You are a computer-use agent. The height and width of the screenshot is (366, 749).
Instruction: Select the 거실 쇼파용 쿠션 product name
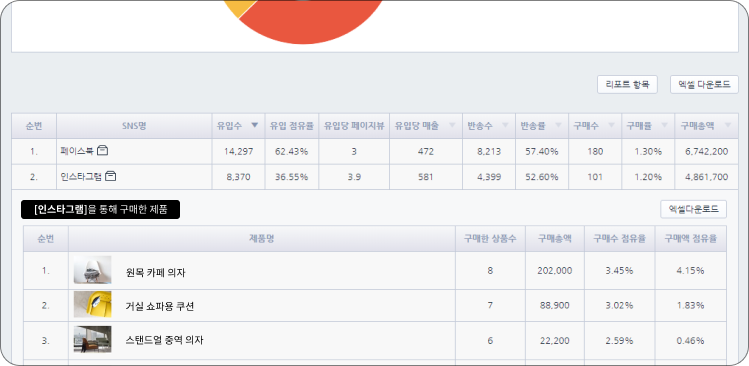pyautogui.click(x=160, y=307)
